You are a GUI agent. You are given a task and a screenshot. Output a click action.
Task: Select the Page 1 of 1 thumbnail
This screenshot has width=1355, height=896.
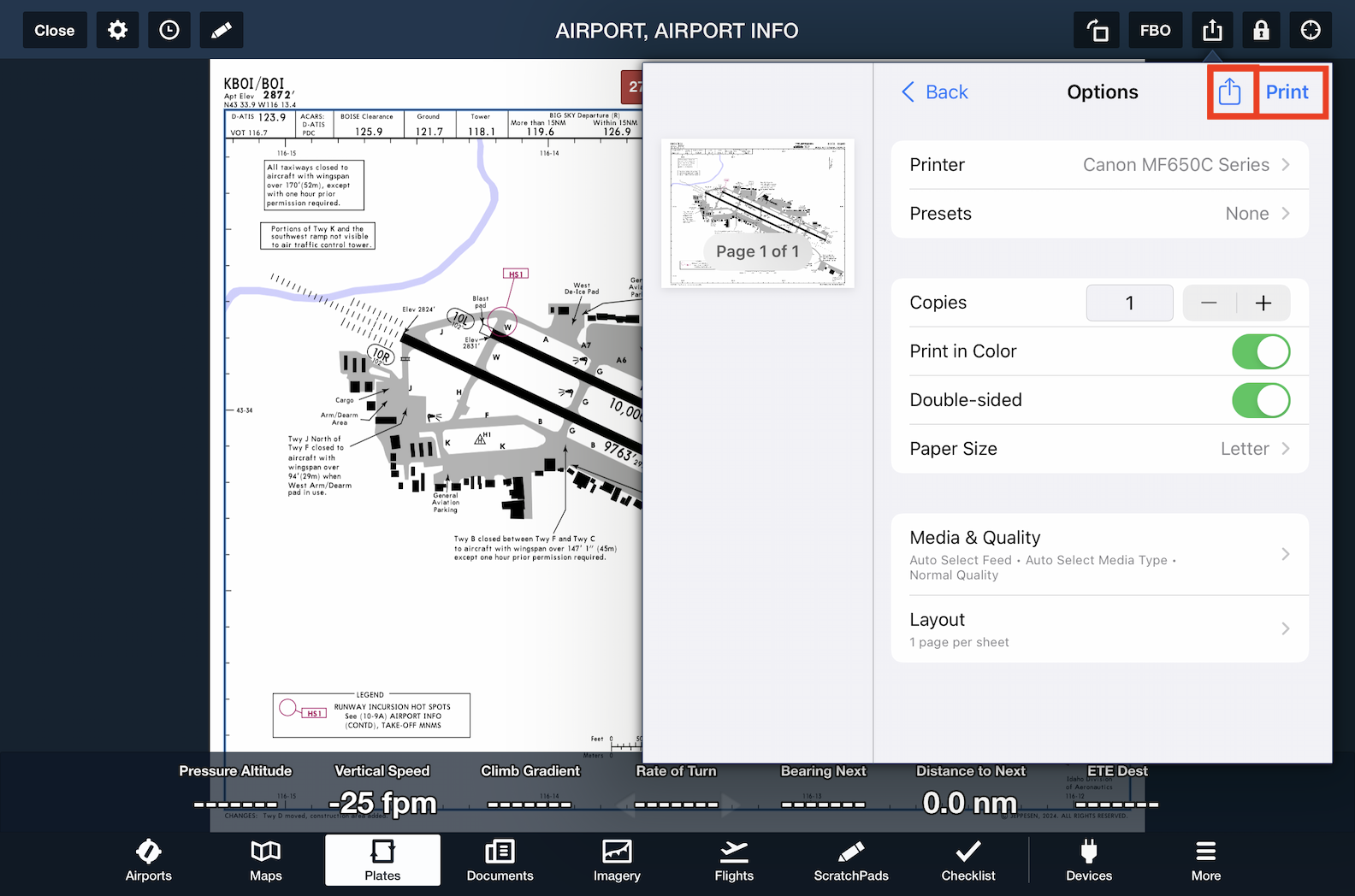757,213
